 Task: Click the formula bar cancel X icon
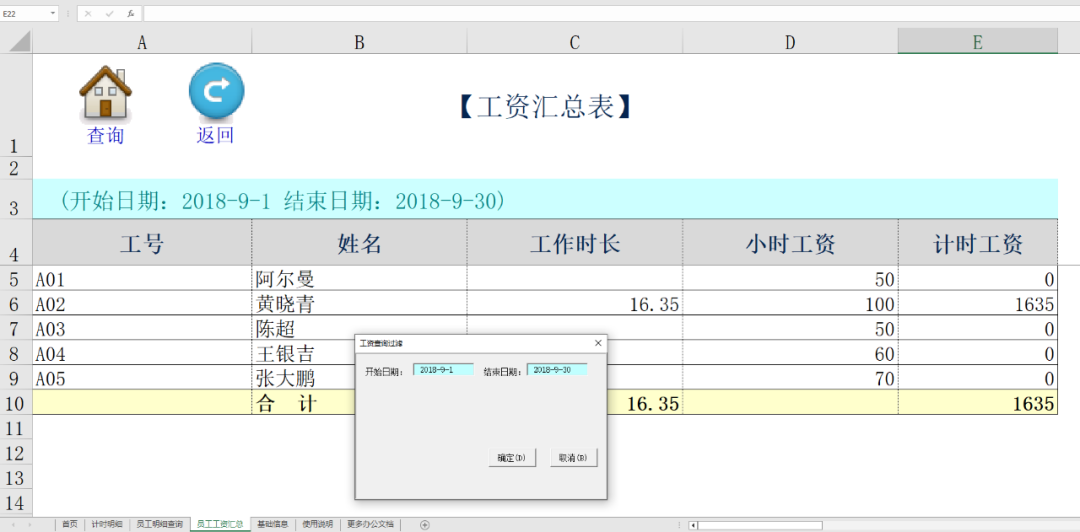coord(88,14)
